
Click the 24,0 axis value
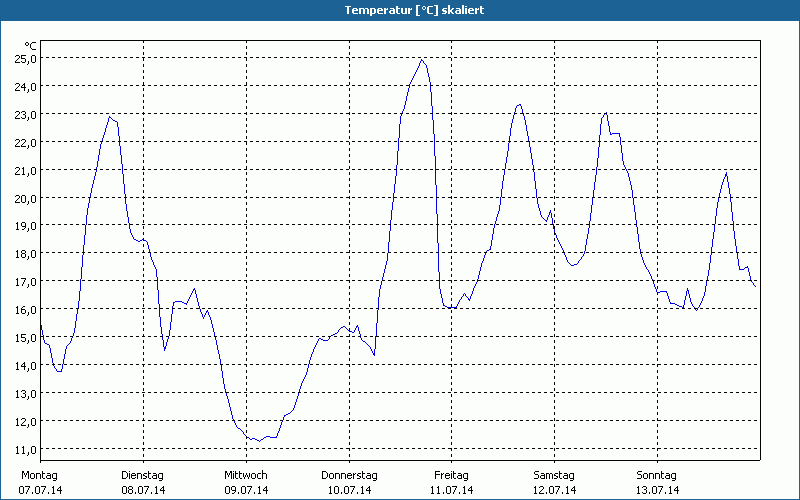(26, 86)
